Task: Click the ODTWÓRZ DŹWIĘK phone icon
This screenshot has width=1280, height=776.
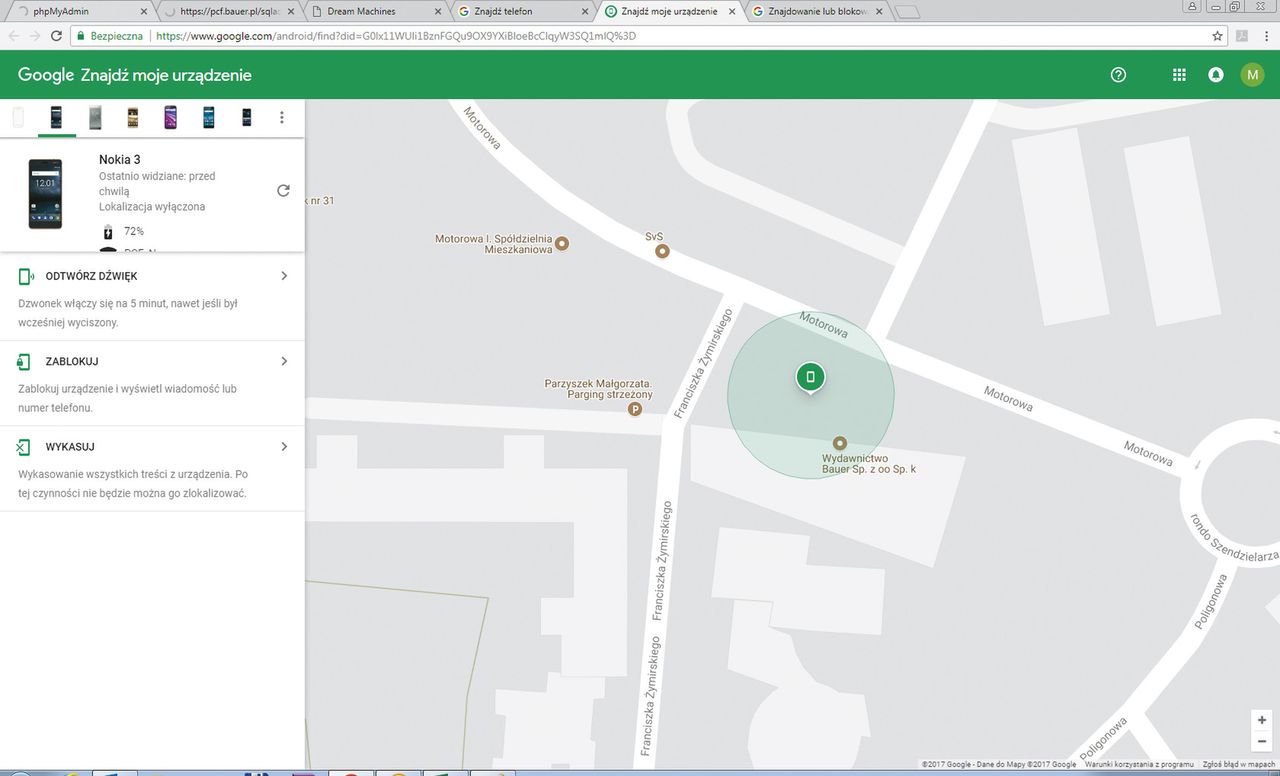Action: (25, 276)
